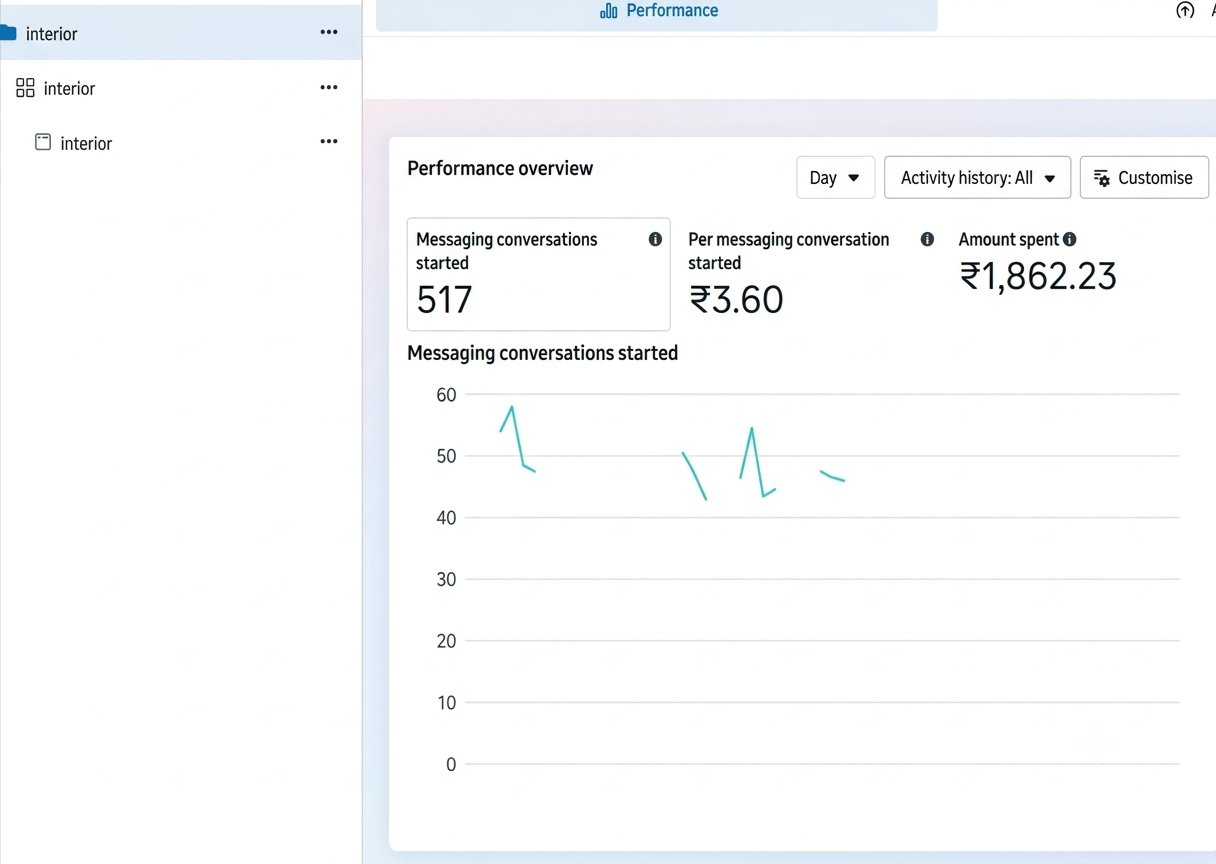The image size is (1216, 864).
Task: Click the four-square grid icon beside interior
Action: click(x=26, y=88)
